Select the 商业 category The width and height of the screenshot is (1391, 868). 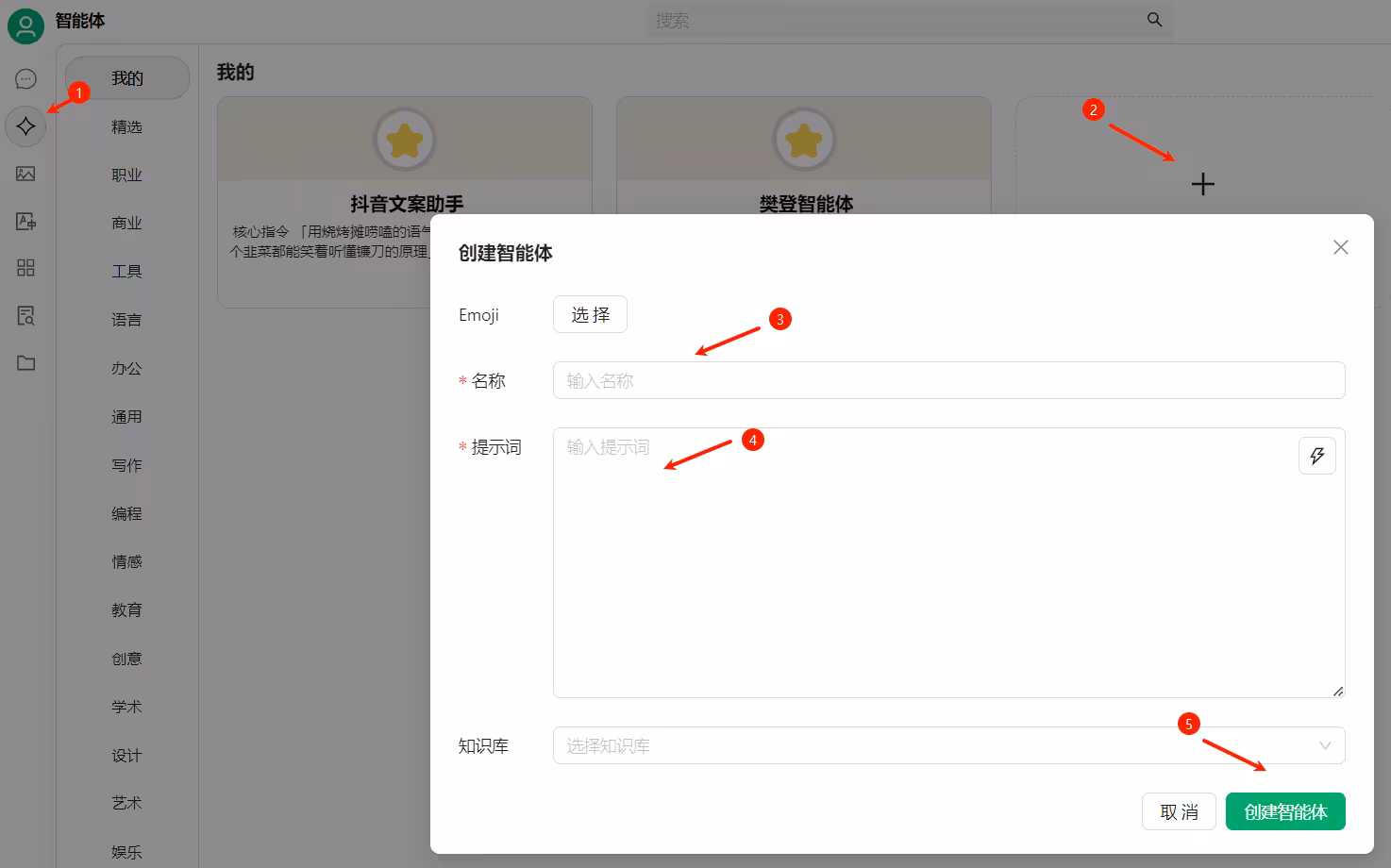pos(126,223)
